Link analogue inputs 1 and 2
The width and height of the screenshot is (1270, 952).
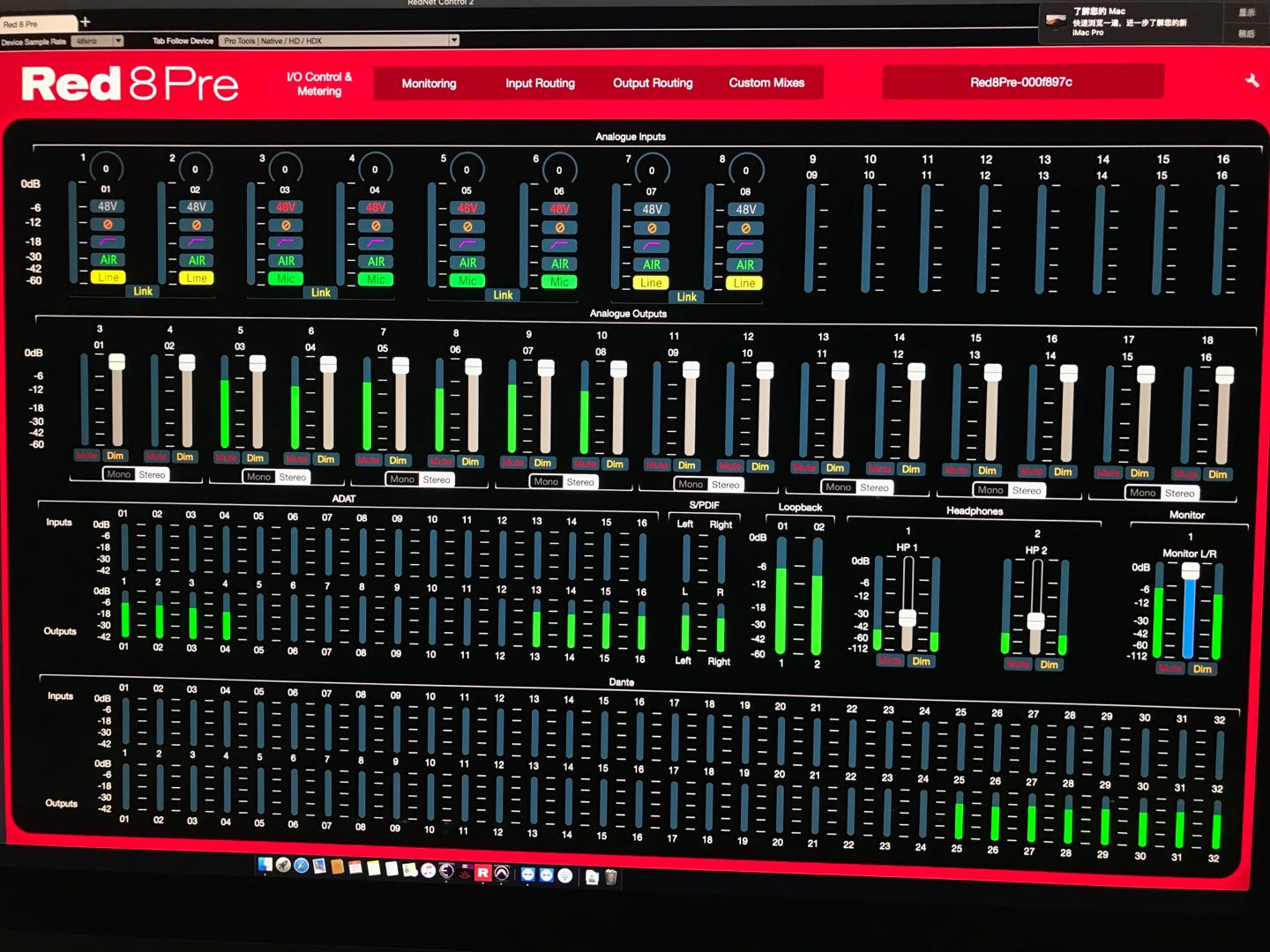[143, 291]
